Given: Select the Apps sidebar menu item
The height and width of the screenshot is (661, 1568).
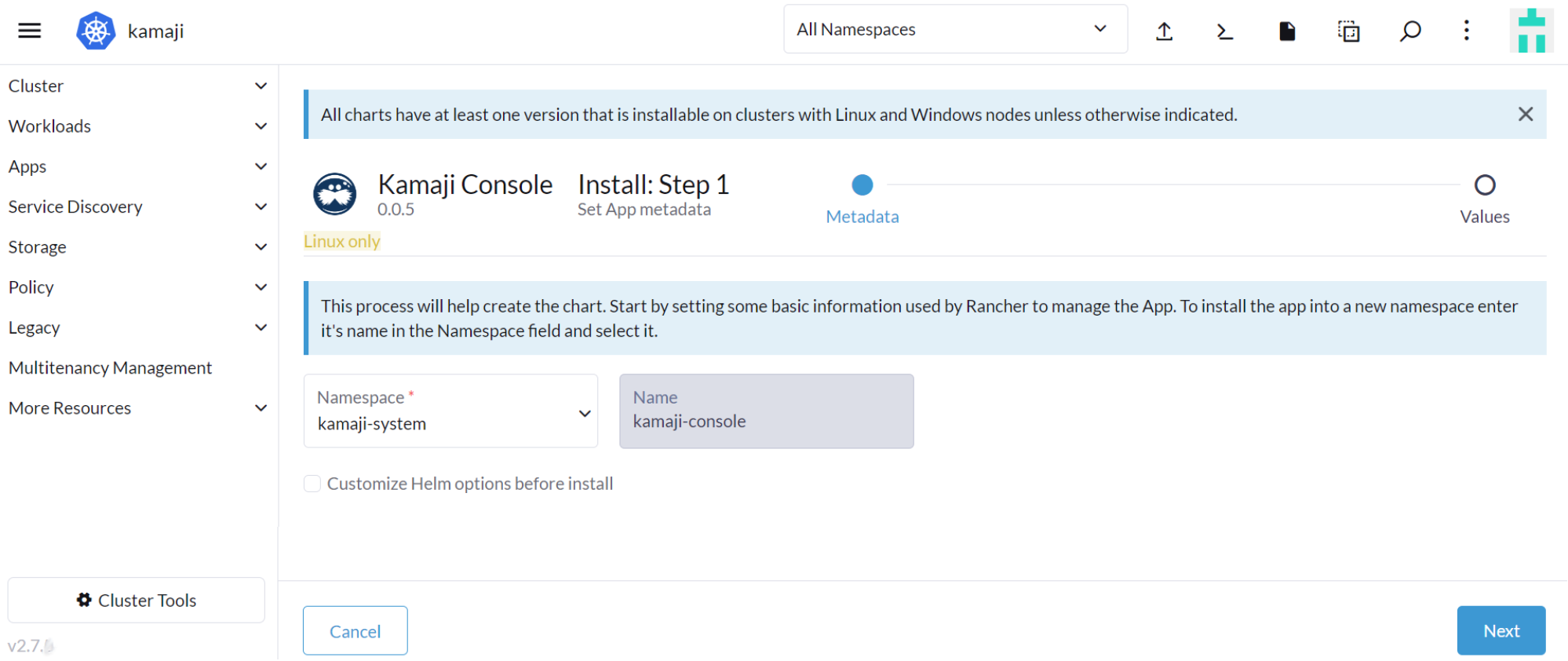Looking at the screenshot, I should click(27, 166).
